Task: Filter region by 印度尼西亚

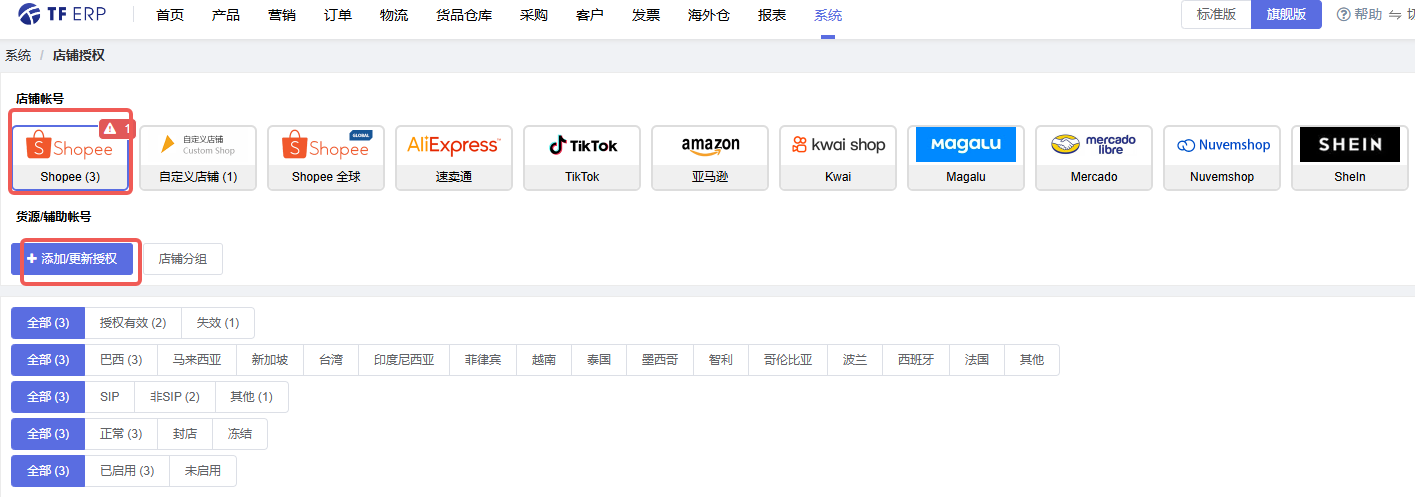Action: pyautogui.click(x=404, y=360)
